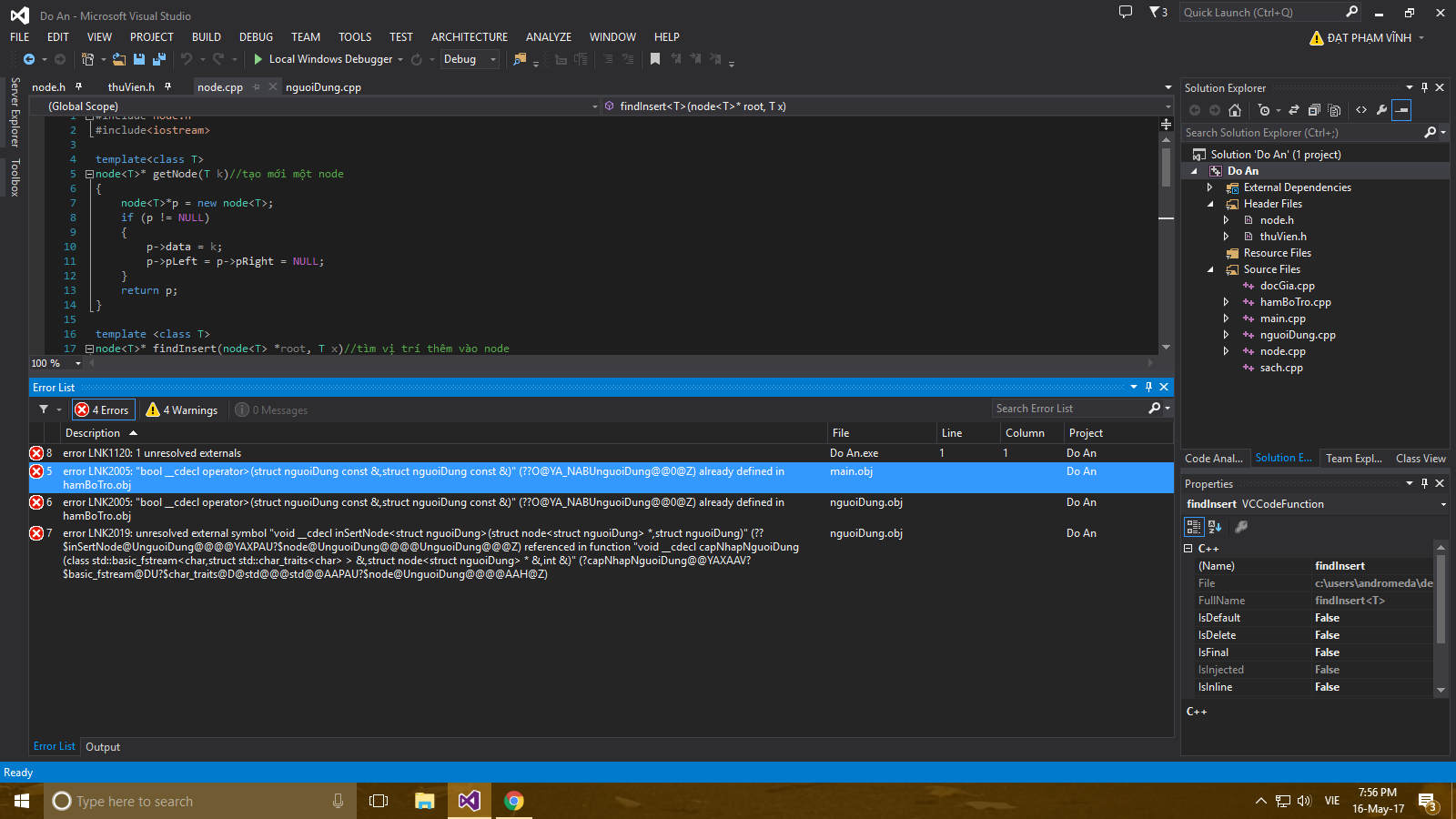
Task: Click the code editor vertical scrollbar thumb
Action: (x=1166, y=167)
